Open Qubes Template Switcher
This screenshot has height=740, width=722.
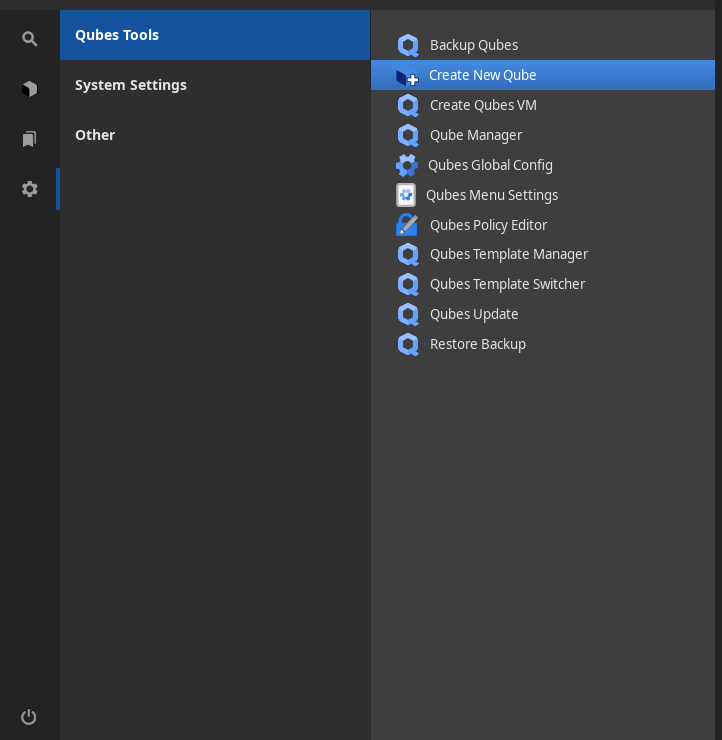tap(543, 285)
